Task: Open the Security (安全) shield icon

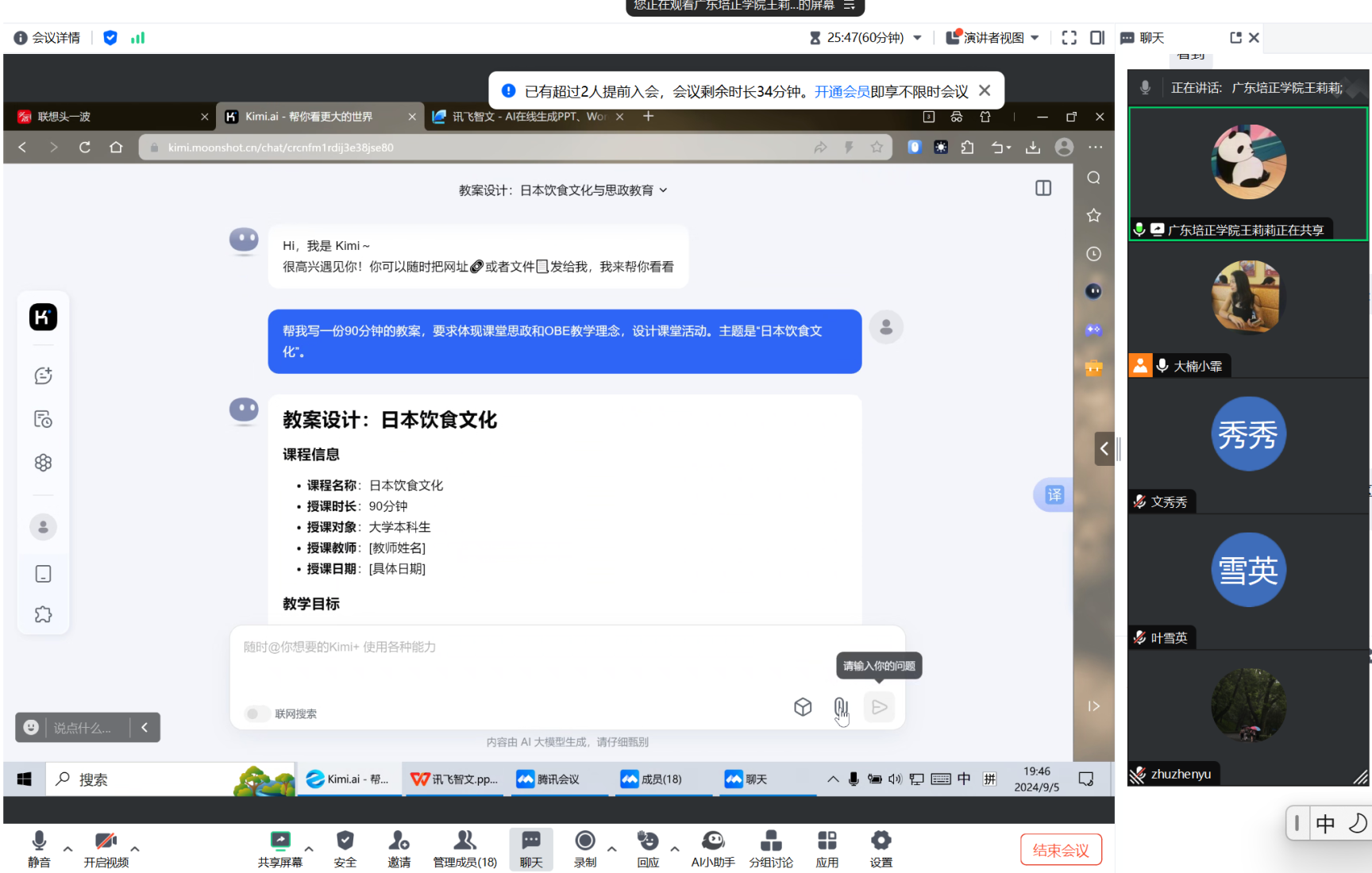Action: click(x=345, y=841)
